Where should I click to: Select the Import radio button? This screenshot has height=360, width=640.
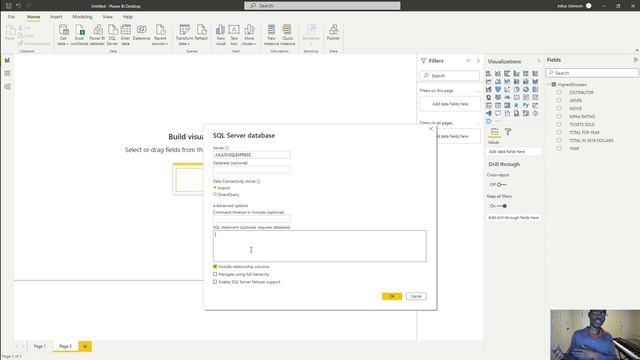215,188
